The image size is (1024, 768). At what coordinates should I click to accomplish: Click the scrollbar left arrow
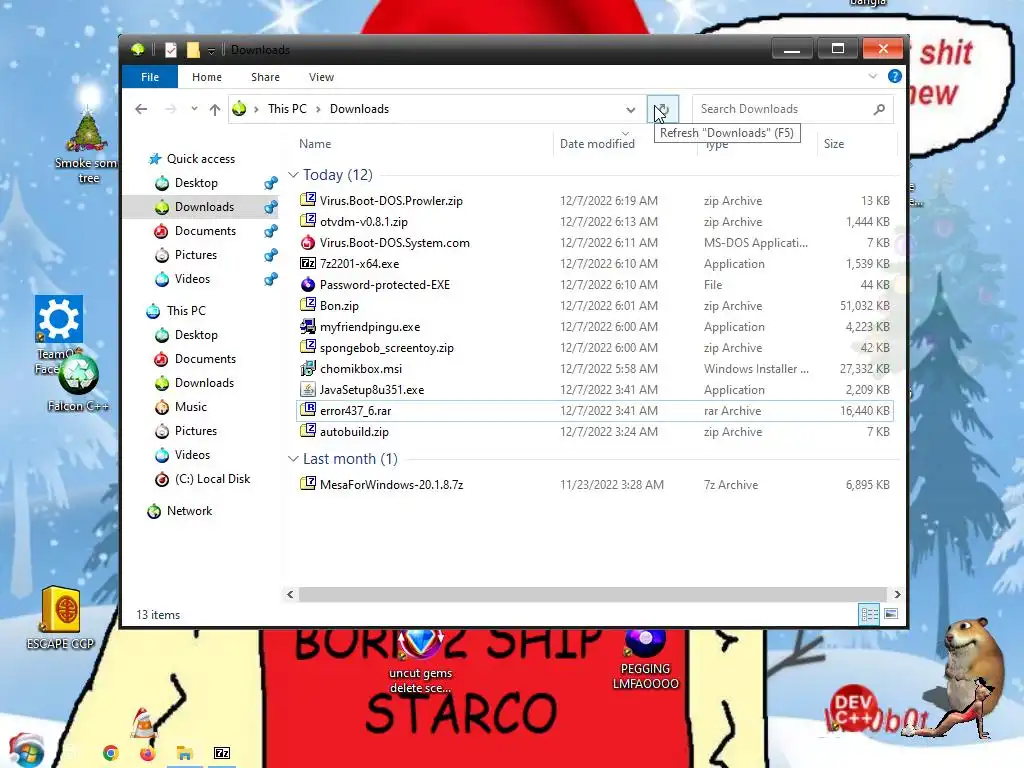tap(290, 594)
